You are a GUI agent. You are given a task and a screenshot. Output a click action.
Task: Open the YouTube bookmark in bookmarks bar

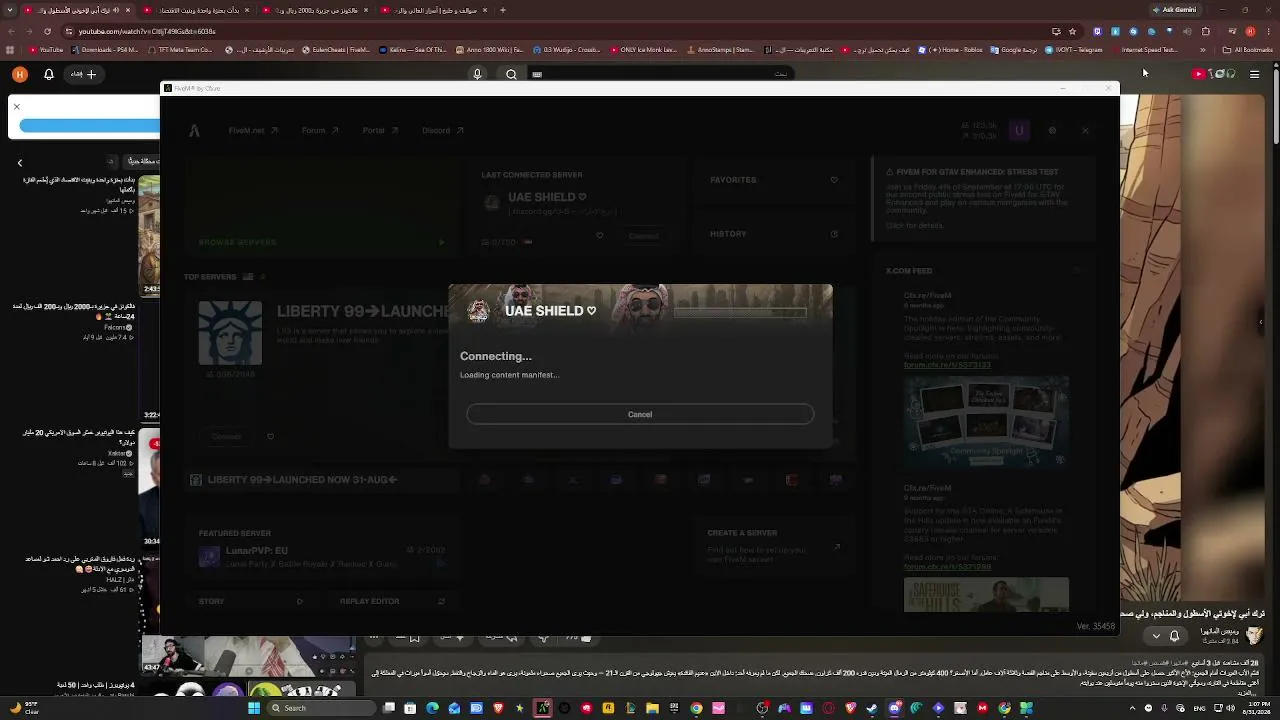[46, 50]
